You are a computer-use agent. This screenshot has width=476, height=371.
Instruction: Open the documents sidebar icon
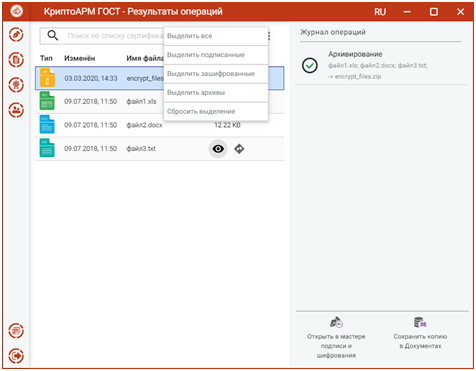(x=16, y=60)
